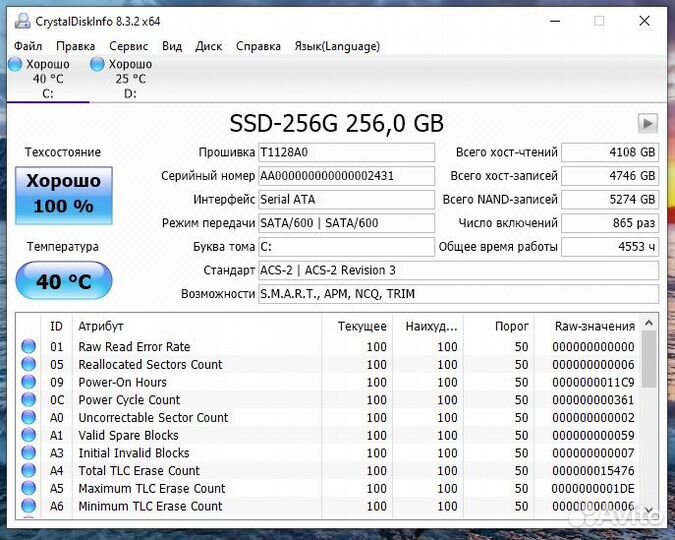675x540 pixels.
Task: Open the Язык(Language) menu
Action: click(337, 46)
